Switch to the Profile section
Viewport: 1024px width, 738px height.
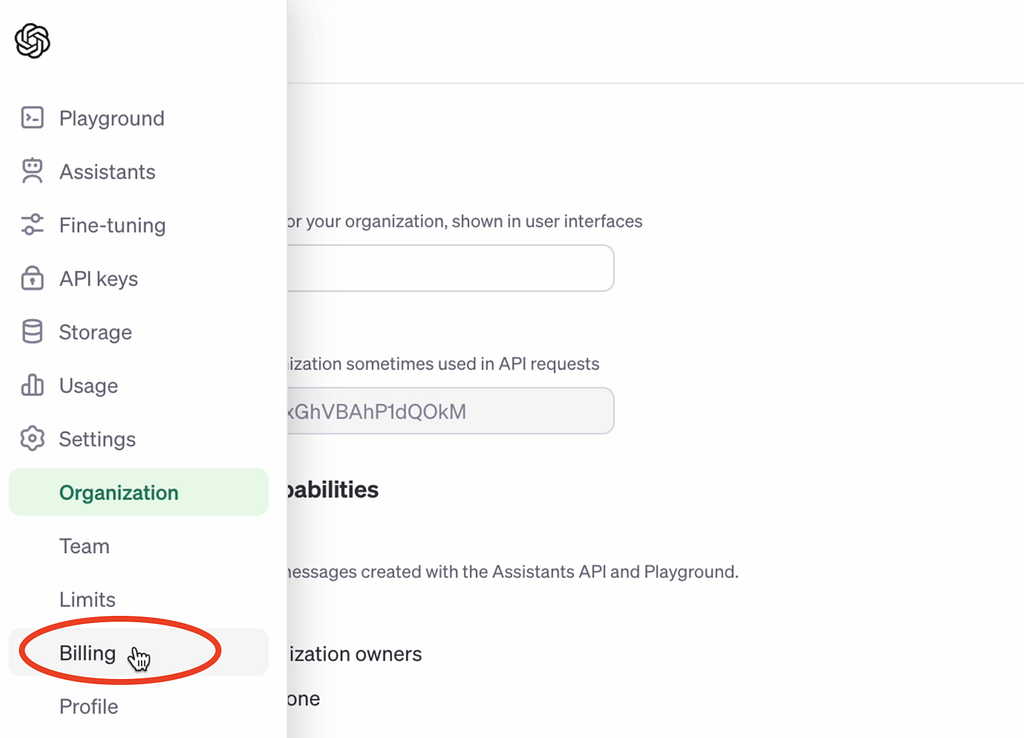(88, 706)
